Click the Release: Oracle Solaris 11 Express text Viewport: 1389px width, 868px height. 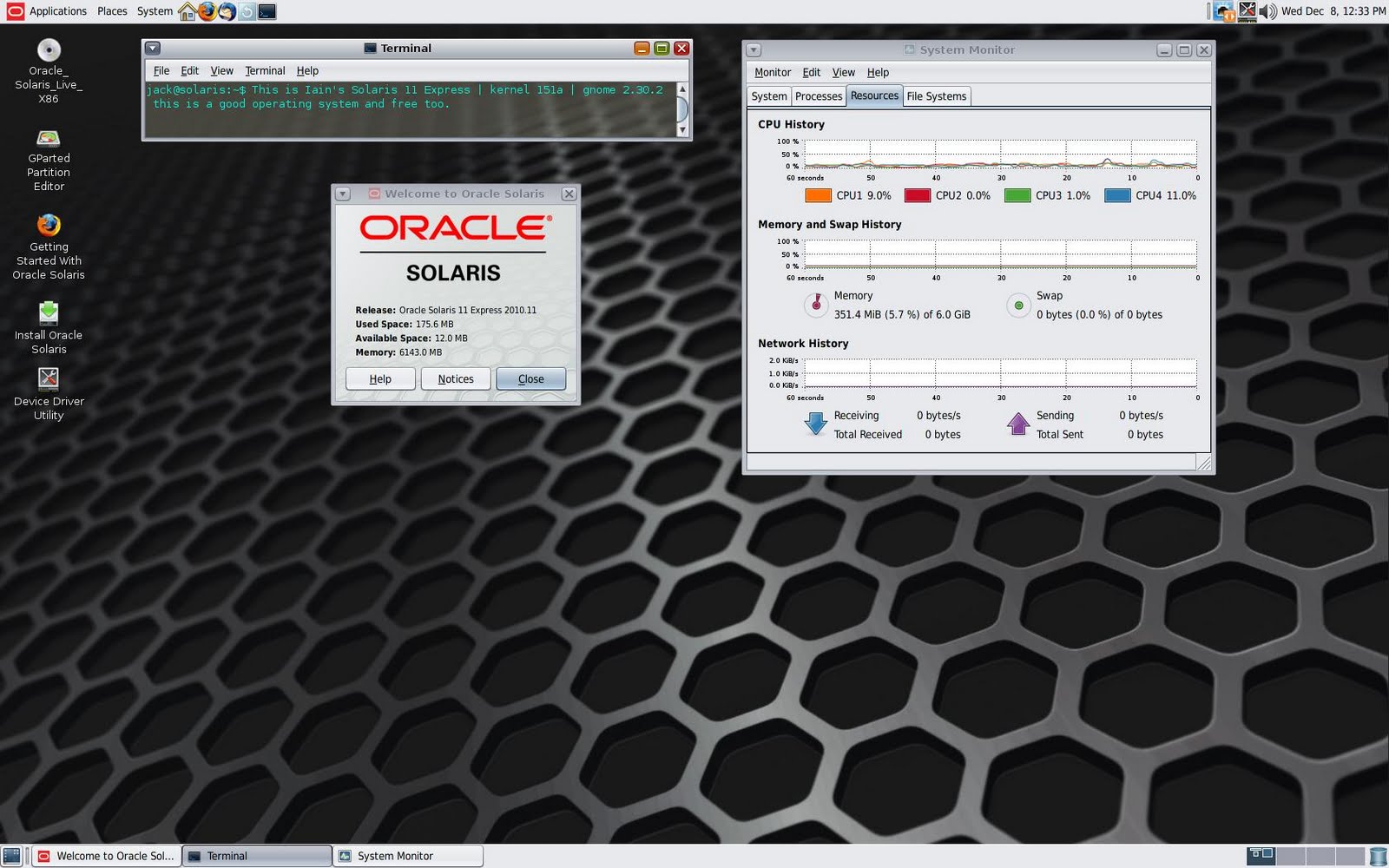445,310
